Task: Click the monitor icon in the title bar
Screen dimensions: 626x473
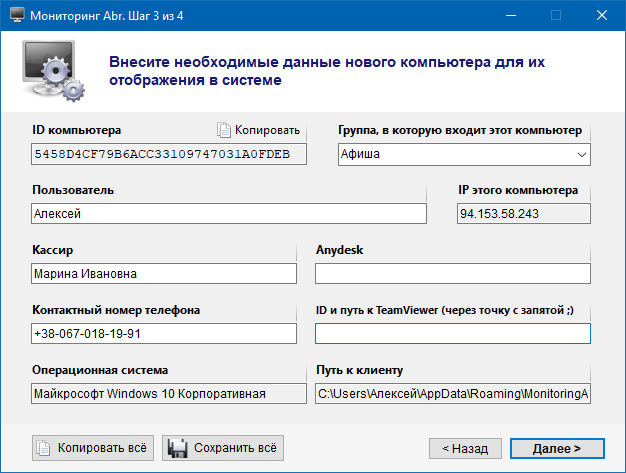Action: (17, 15)
